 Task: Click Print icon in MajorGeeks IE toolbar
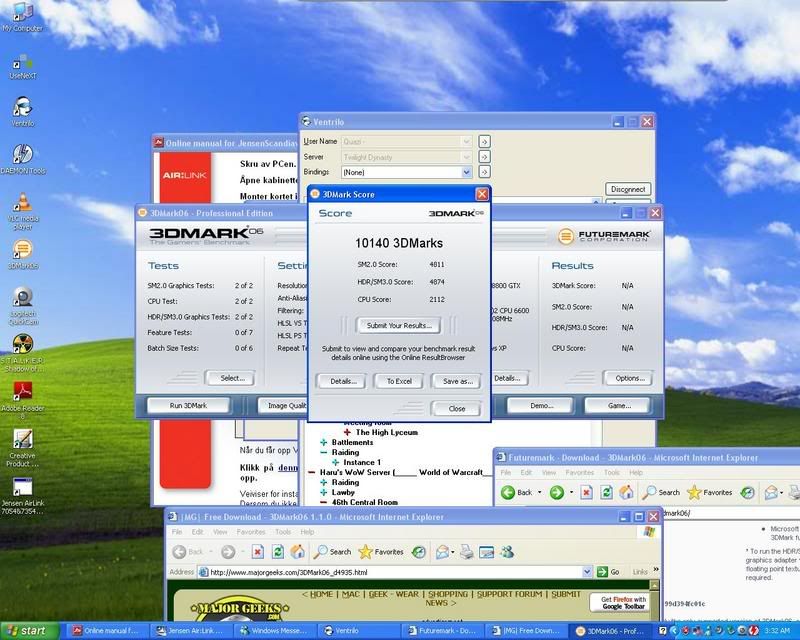(466, 552)
